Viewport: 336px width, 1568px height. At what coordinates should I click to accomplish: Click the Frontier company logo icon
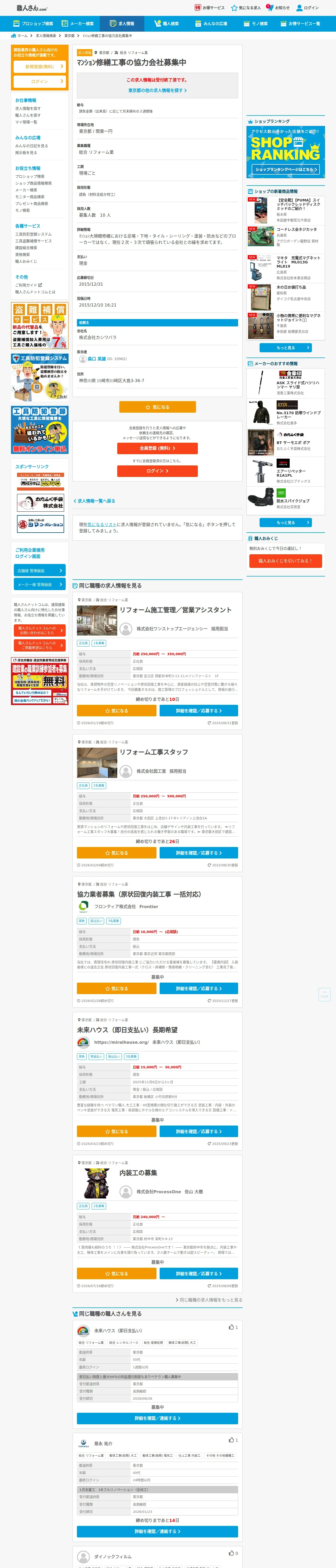point(83,906)
